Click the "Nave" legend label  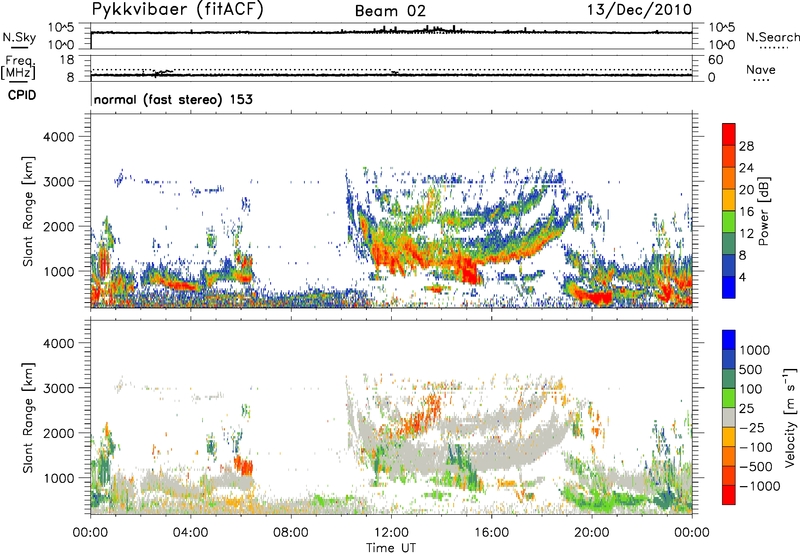click(x=761, y=70)
